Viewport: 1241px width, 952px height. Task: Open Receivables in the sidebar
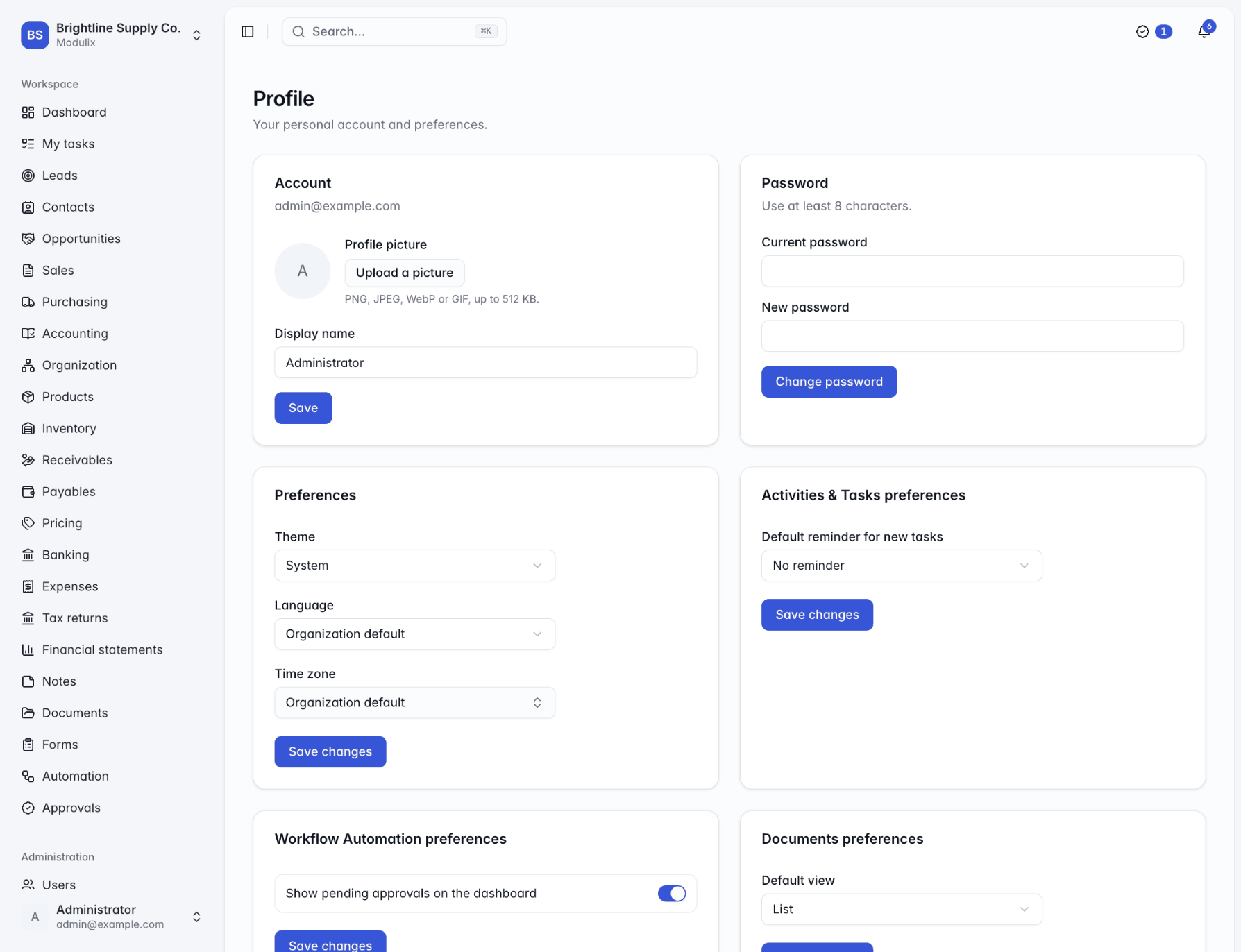[112, 460]
